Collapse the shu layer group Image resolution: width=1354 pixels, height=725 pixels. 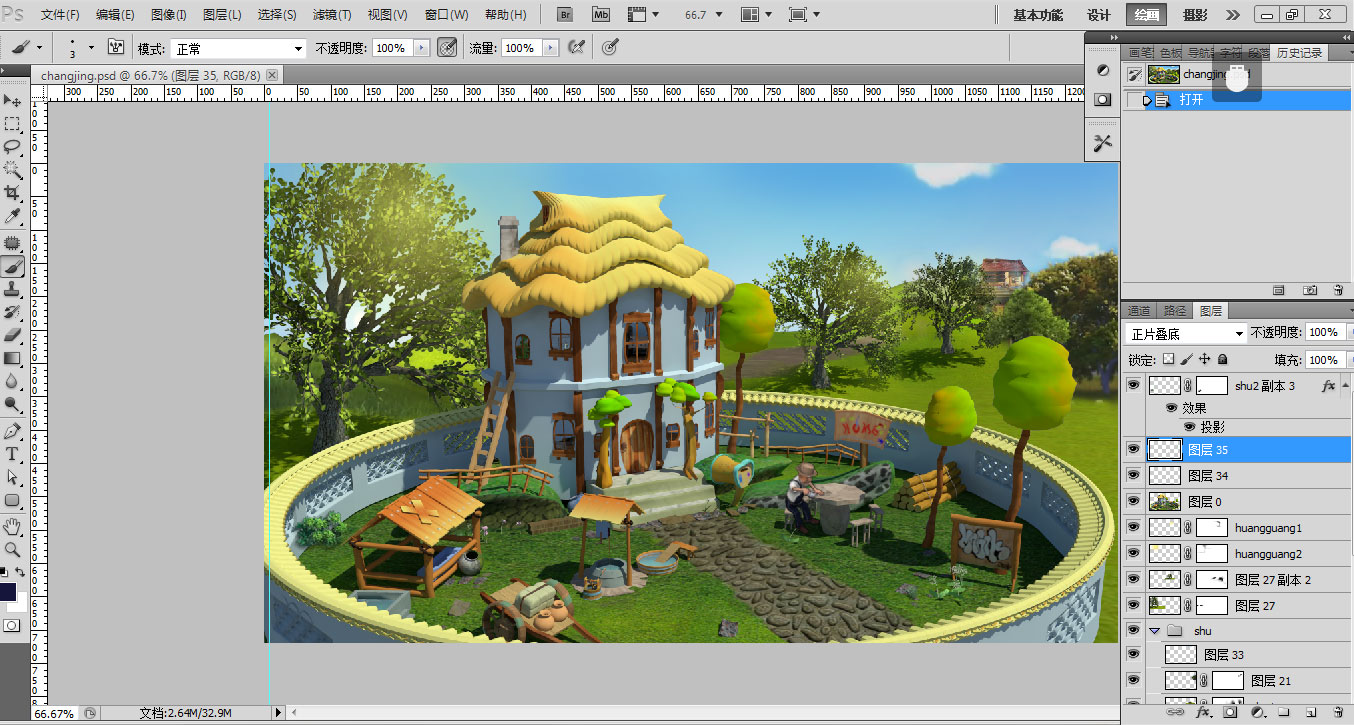tap(1154, 631)
